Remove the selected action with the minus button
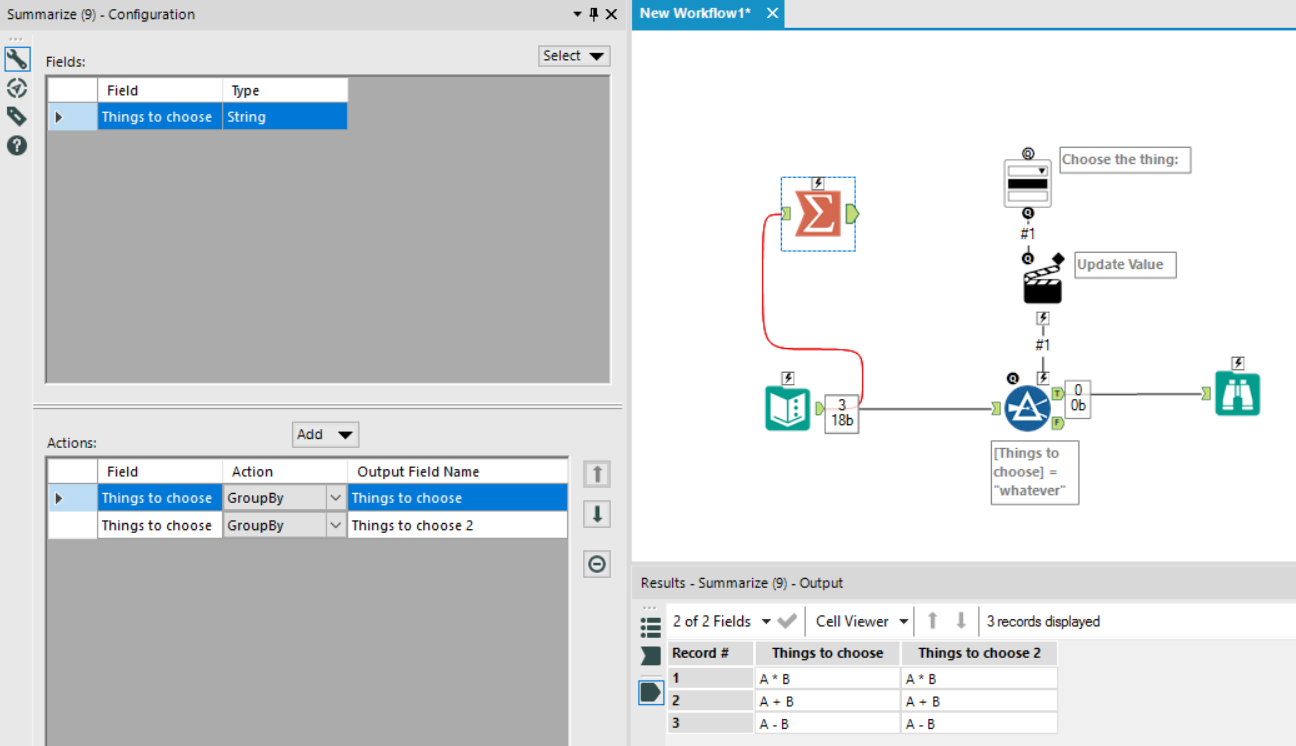Screen dimensions: 1296x746 click(x=597, y=564)
